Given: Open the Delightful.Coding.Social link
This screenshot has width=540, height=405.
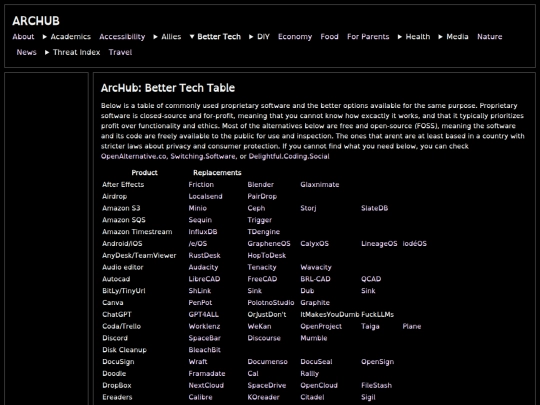Looking at the screenshot, I should [289, 156].
